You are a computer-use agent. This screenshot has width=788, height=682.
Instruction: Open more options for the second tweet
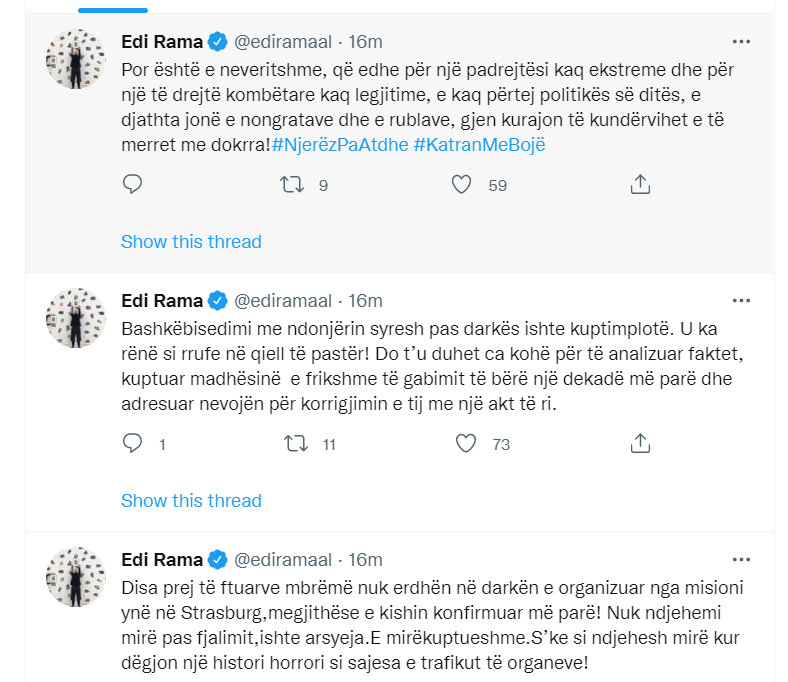click(x=741, y=300)
